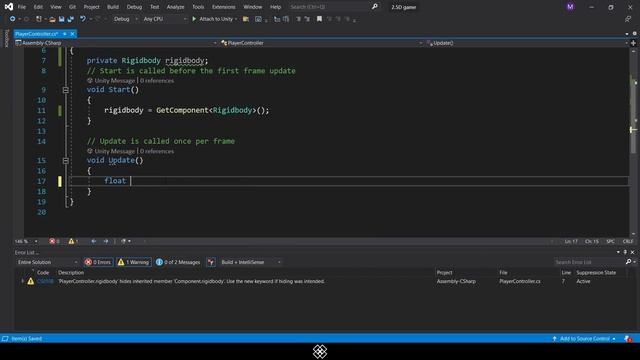
Task: Collapse the Update() method outline
Action: (65, 160)
